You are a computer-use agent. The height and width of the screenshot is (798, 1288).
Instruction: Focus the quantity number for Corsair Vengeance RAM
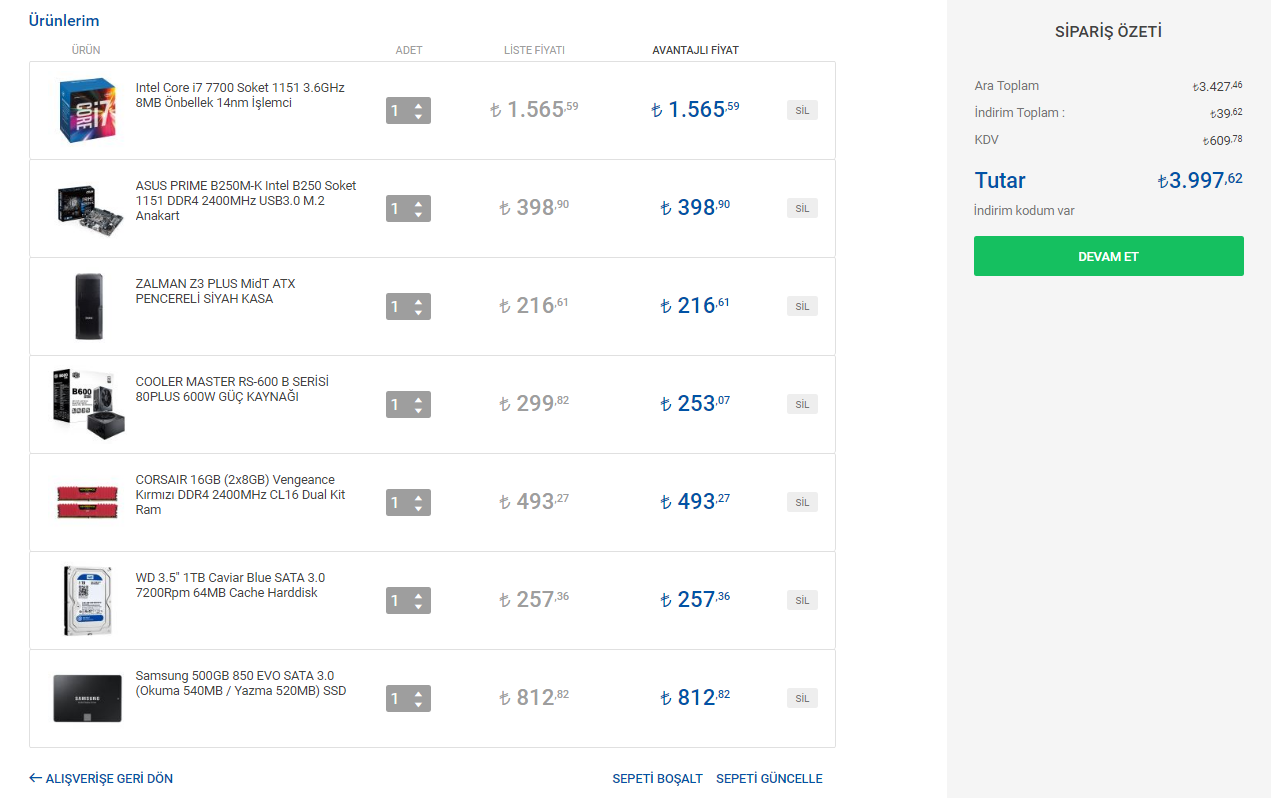397,502
